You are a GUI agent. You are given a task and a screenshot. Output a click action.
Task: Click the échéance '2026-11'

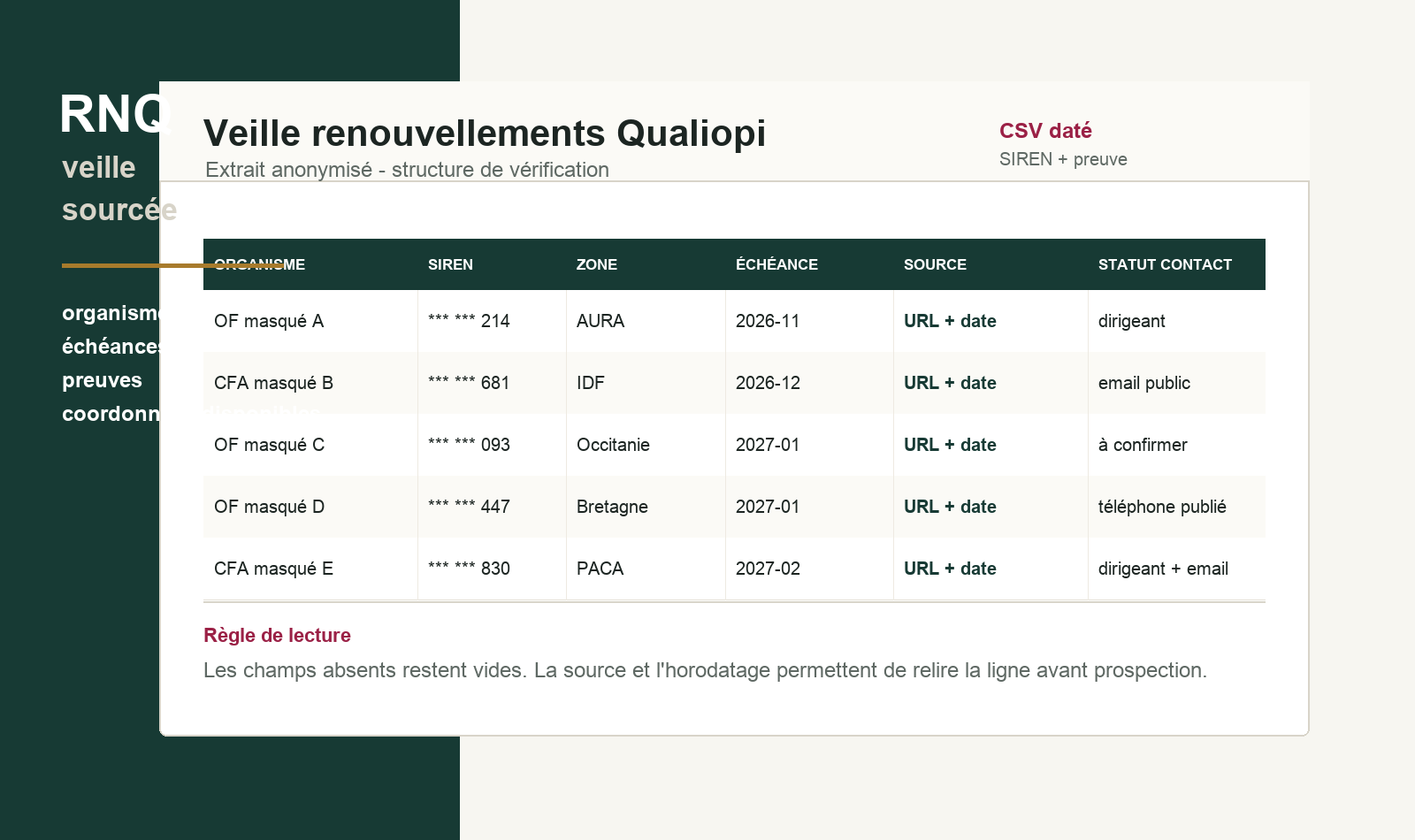point(768,321)
